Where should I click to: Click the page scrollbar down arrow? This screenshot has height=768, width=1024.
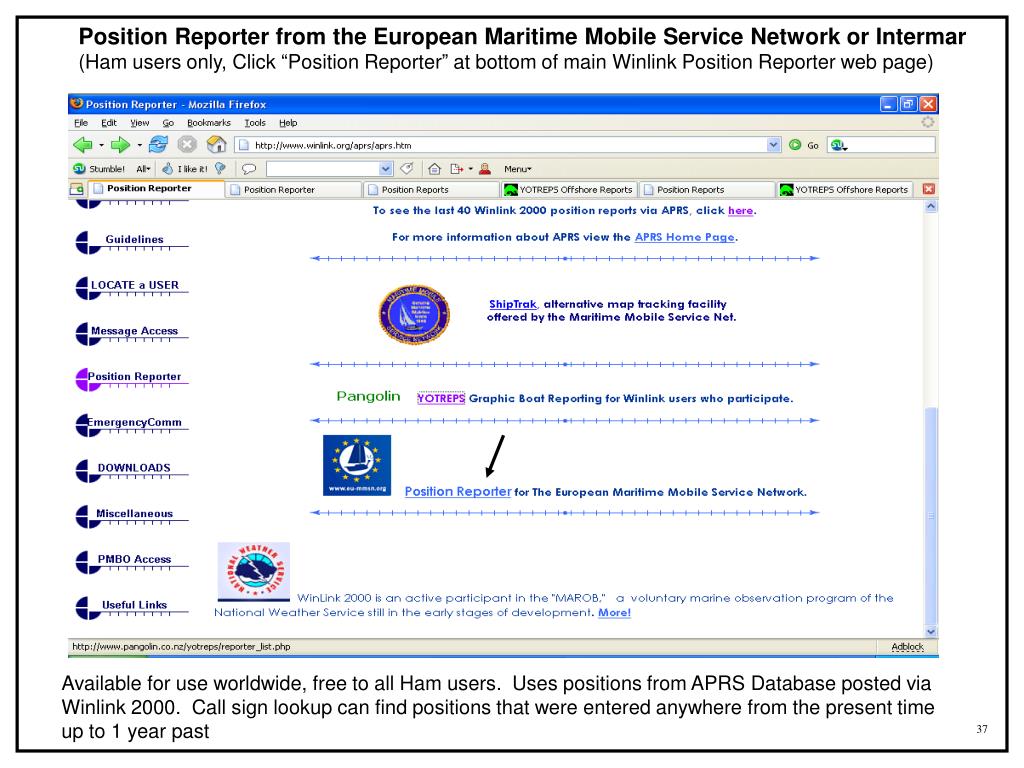(x=931, y=632)
